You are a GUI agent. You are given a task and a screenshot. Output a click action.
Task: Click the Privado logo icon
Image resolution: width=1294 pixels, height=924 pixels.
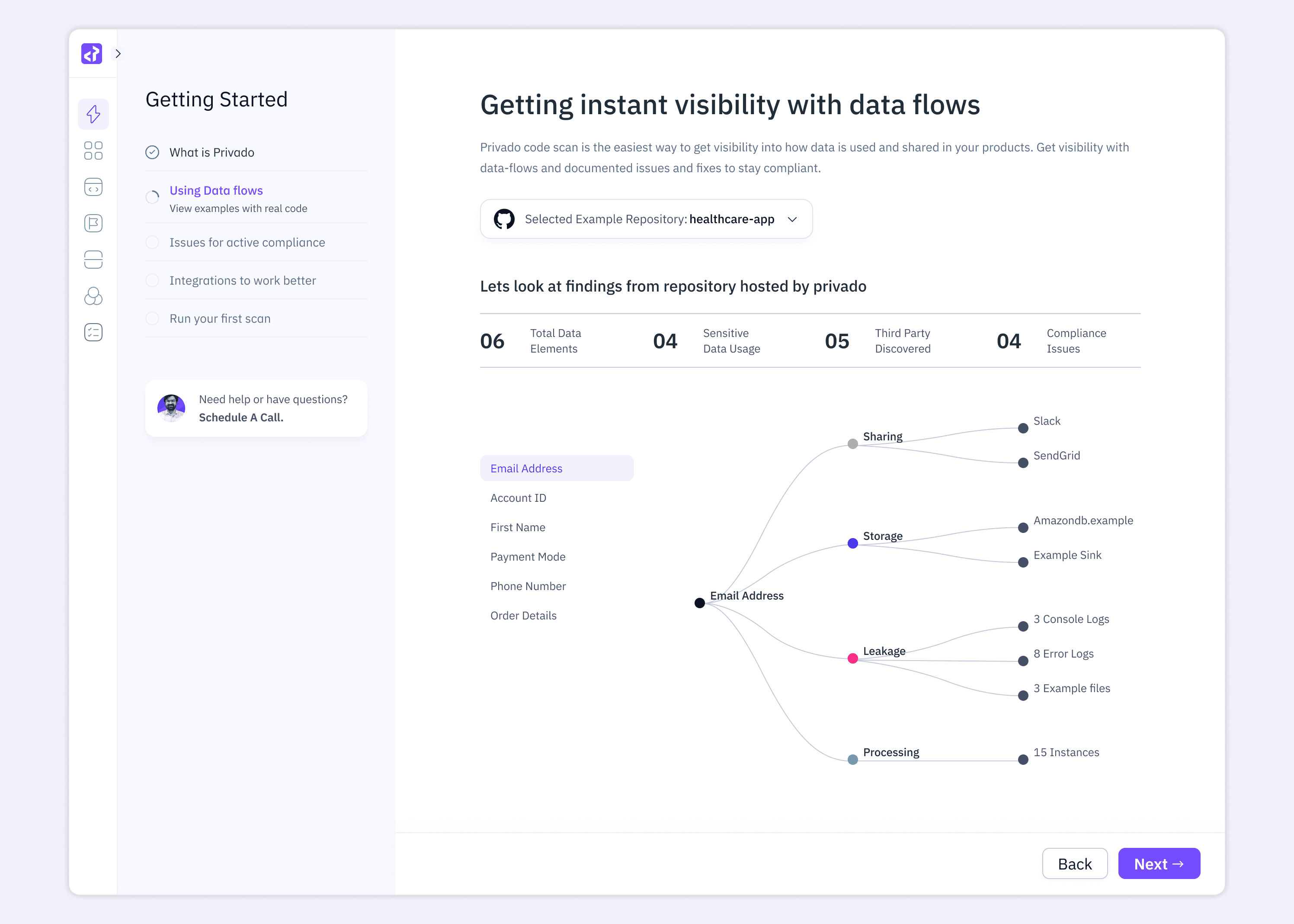92,54
